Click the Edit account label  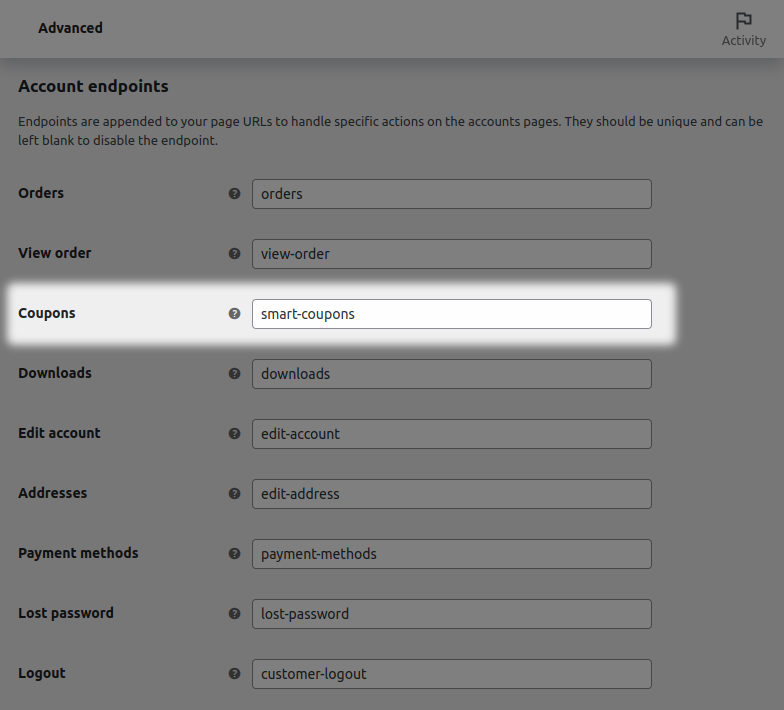(60, 433)
